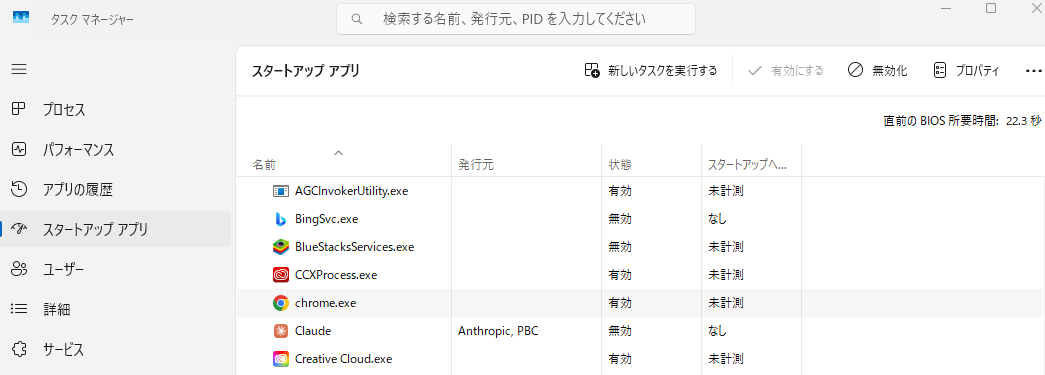1045x375 pixels.
Task: Open the プロセス tab label
Action: tap(64, 110)
